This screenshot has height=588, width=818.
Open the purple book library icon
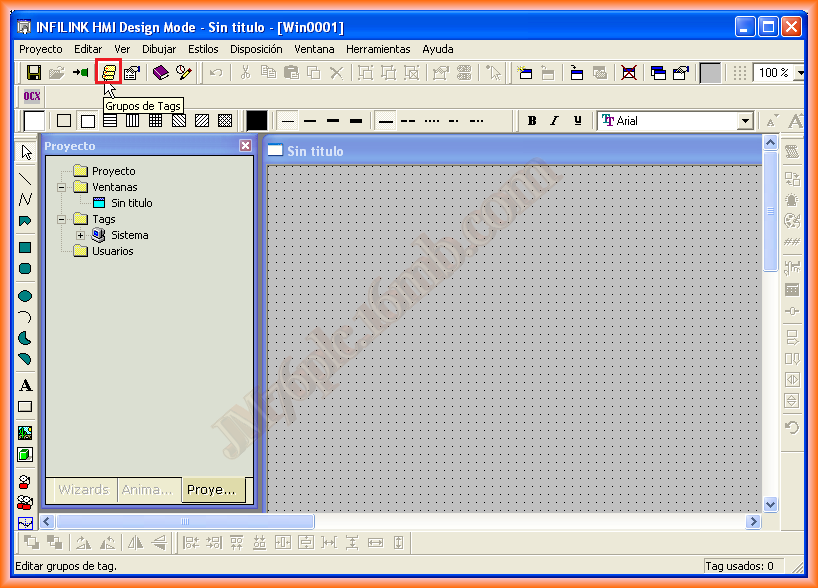tap(160, 72)
